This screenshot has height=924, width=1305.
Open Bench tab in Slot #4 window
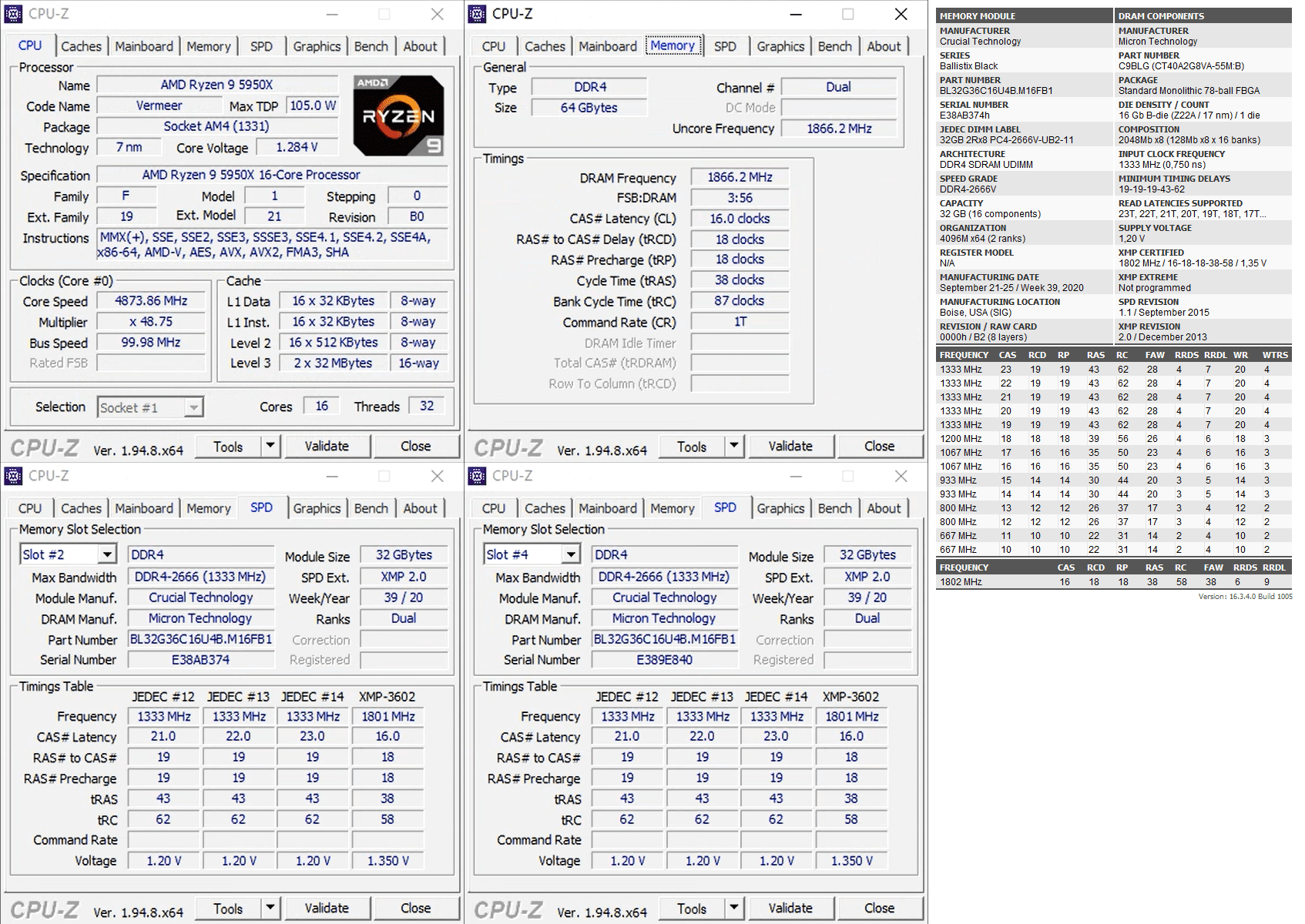click(835, 508)
